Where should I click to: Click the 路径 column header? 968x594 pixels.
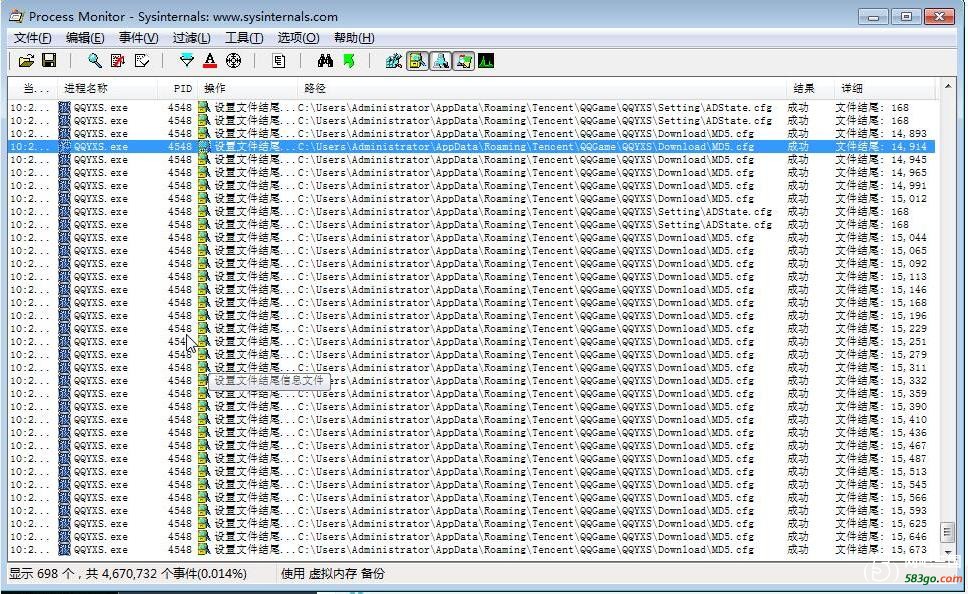pyautogui.click(x=542, y=88)
